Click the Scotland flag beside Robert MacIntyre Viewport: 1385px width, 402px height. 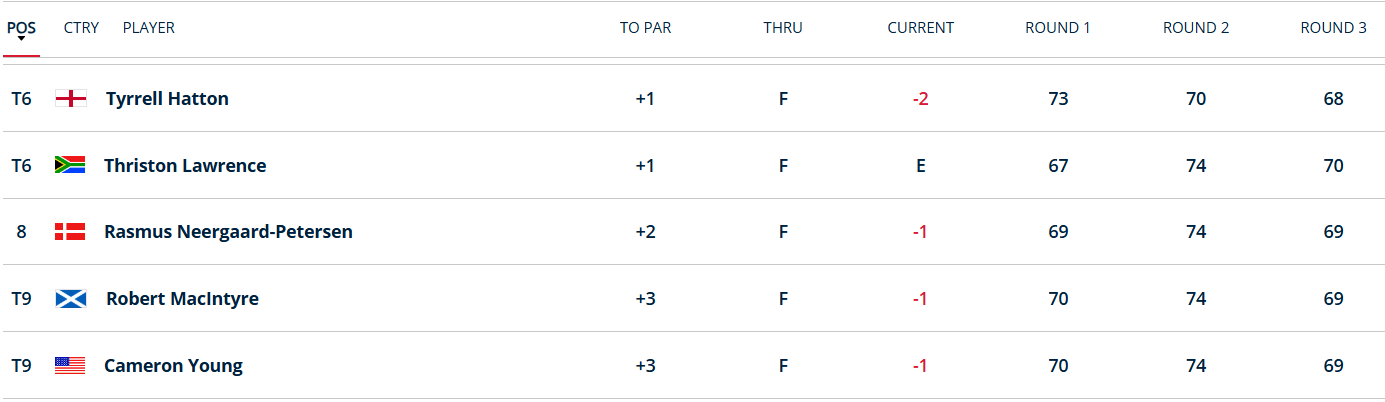point(70,299)
